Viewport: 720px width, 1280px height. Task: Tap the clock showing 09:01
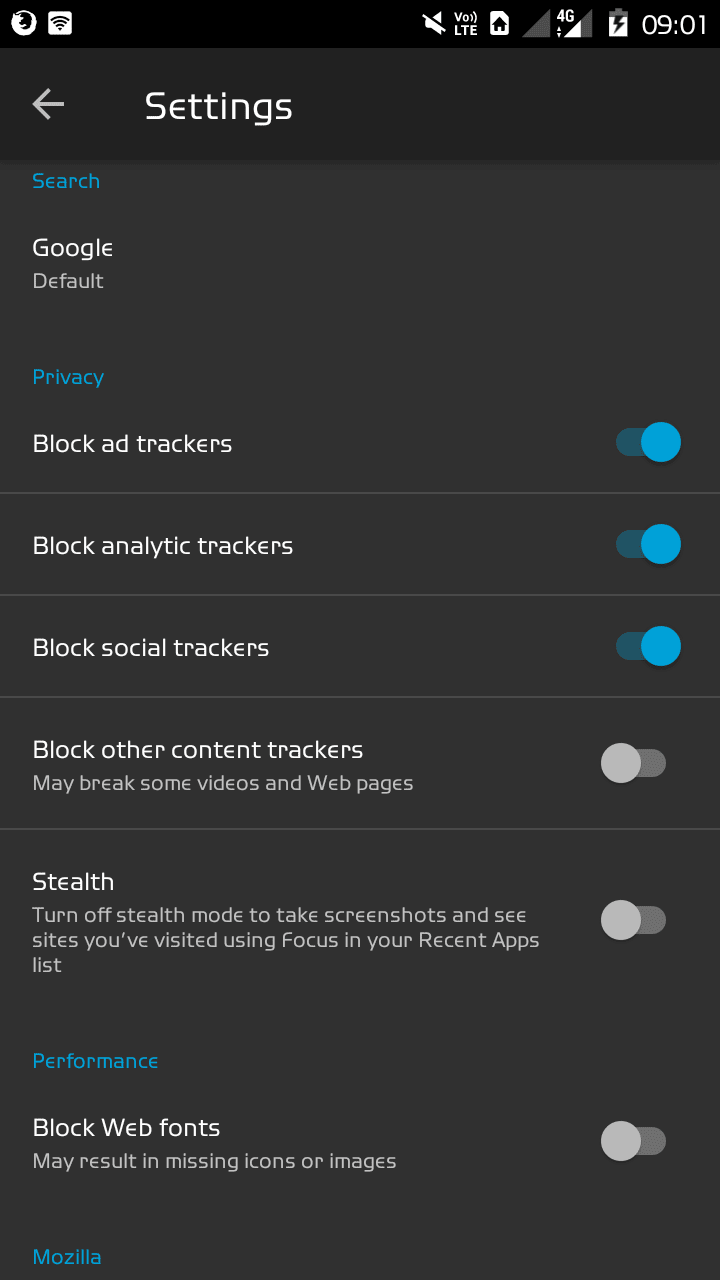(x=674, y=24)
